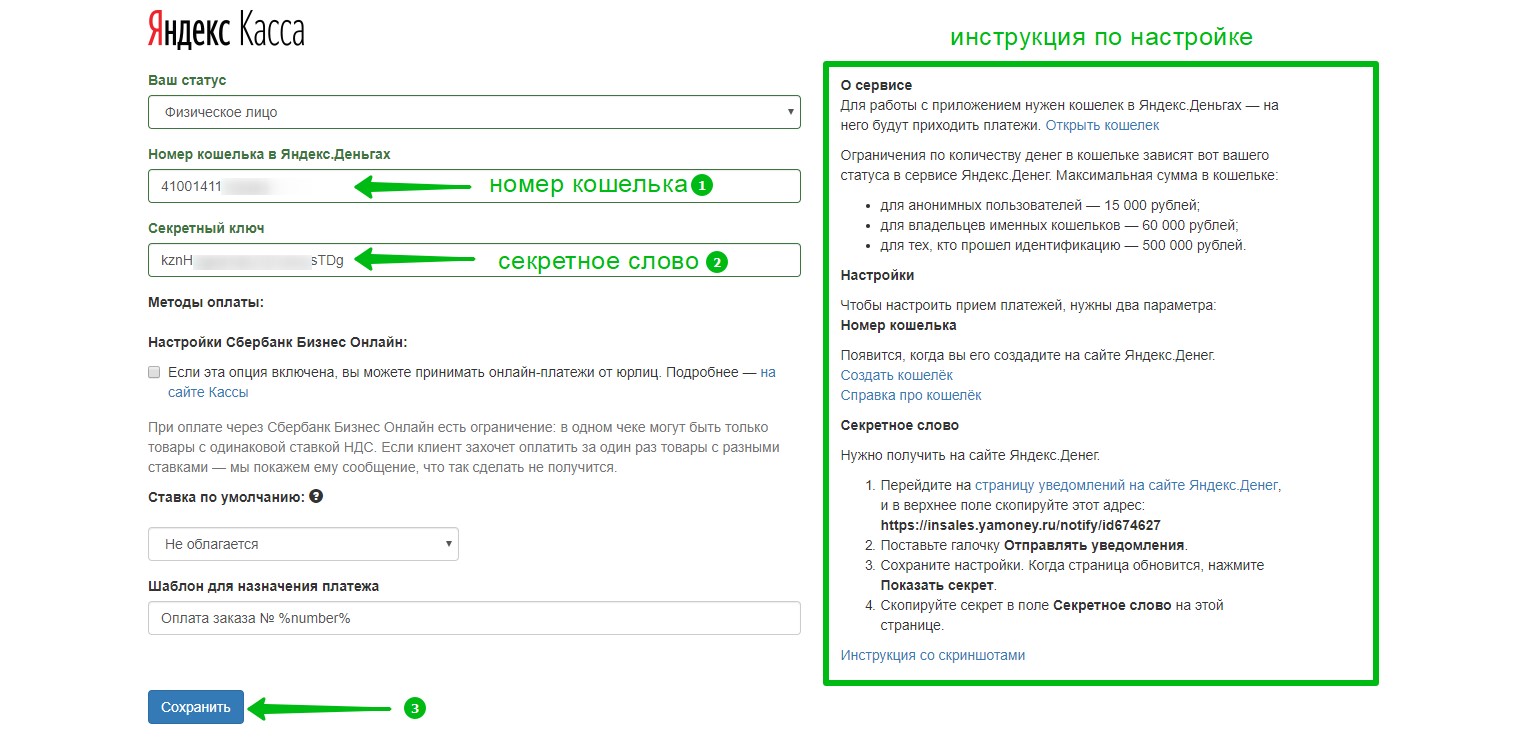Click the Сохранить button

(196, 707)
